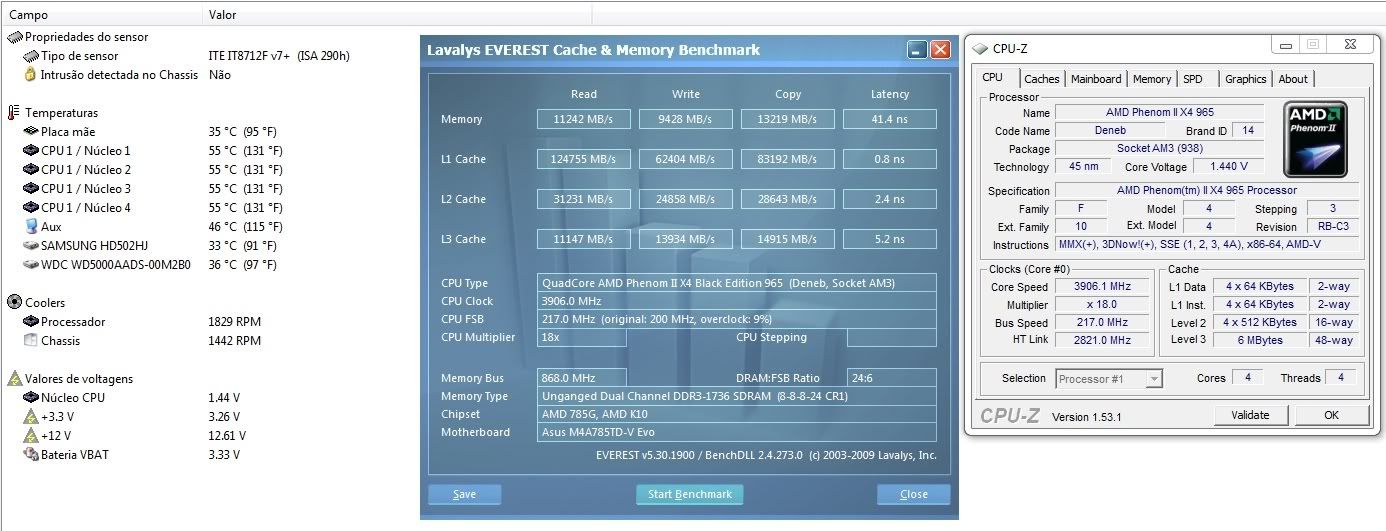Image resolution: width=1386 pixels, height=531 pixels.
Task: Click the Memory Read value 11242 MB/s
Action: tap(584, 119)
